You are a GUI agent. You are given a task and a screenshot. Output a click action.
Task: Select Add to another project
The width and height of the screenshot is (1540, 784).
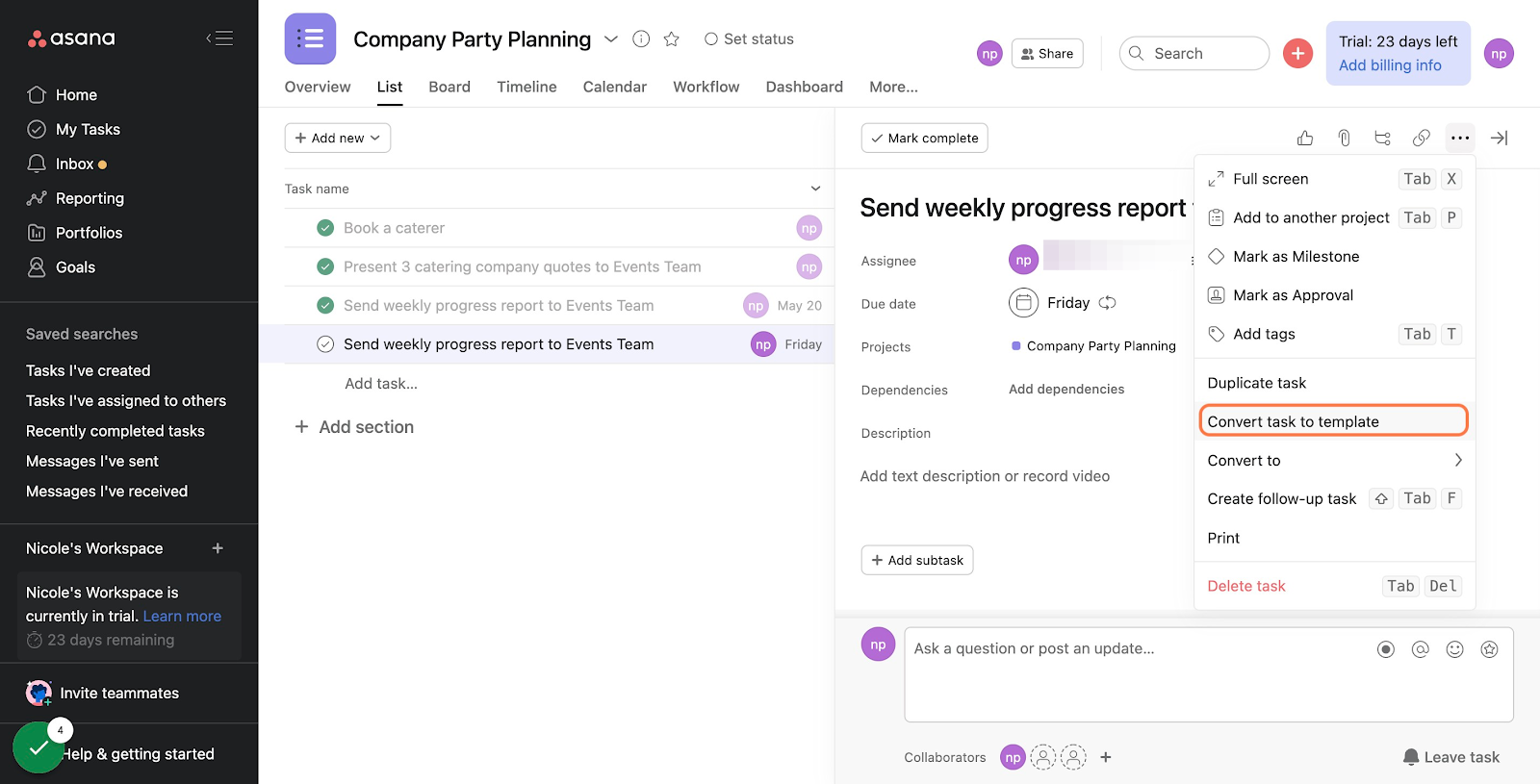click(1335, 217)
